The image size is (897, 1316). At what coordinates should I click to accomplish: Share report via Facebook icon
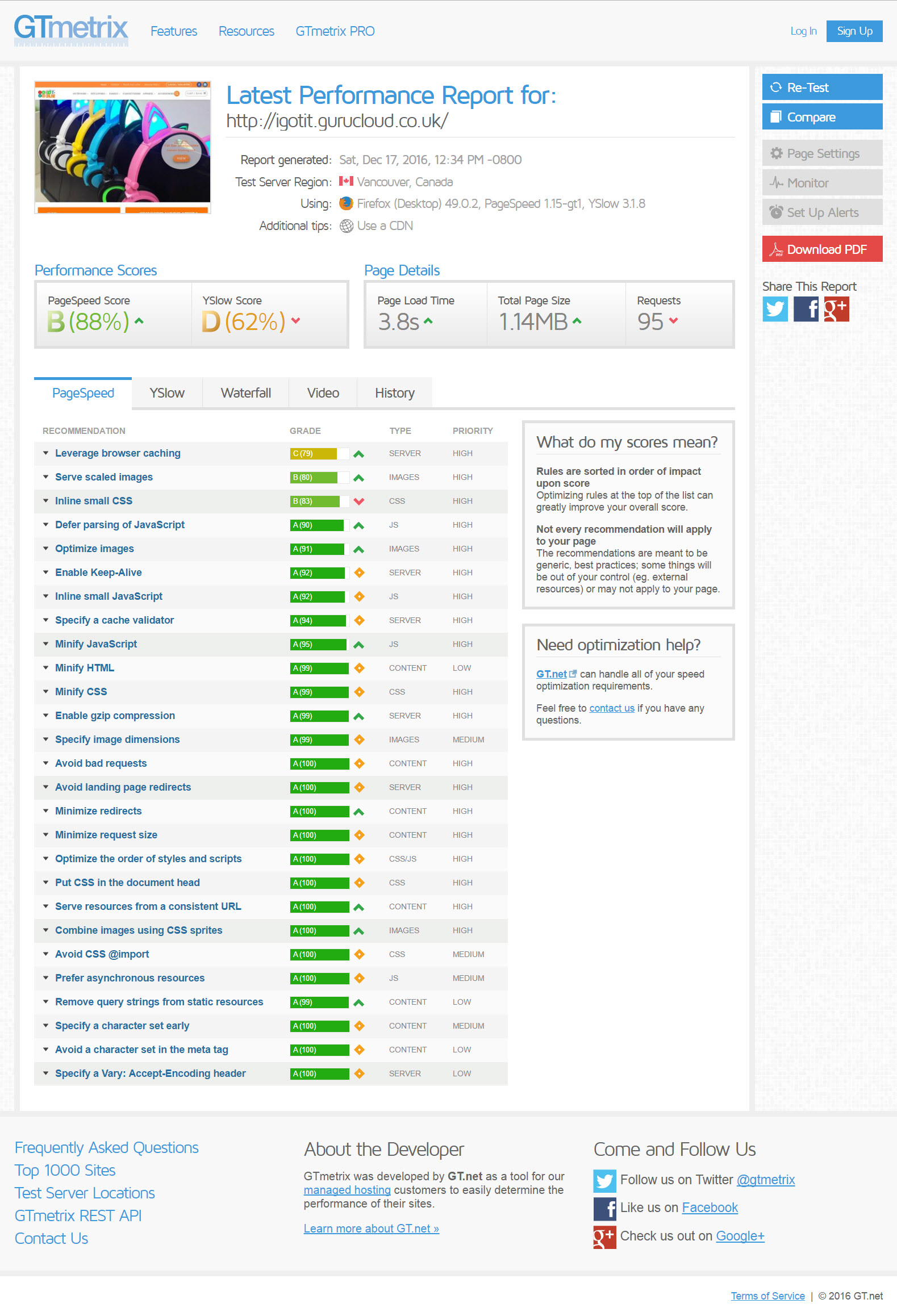coord(806,309)
